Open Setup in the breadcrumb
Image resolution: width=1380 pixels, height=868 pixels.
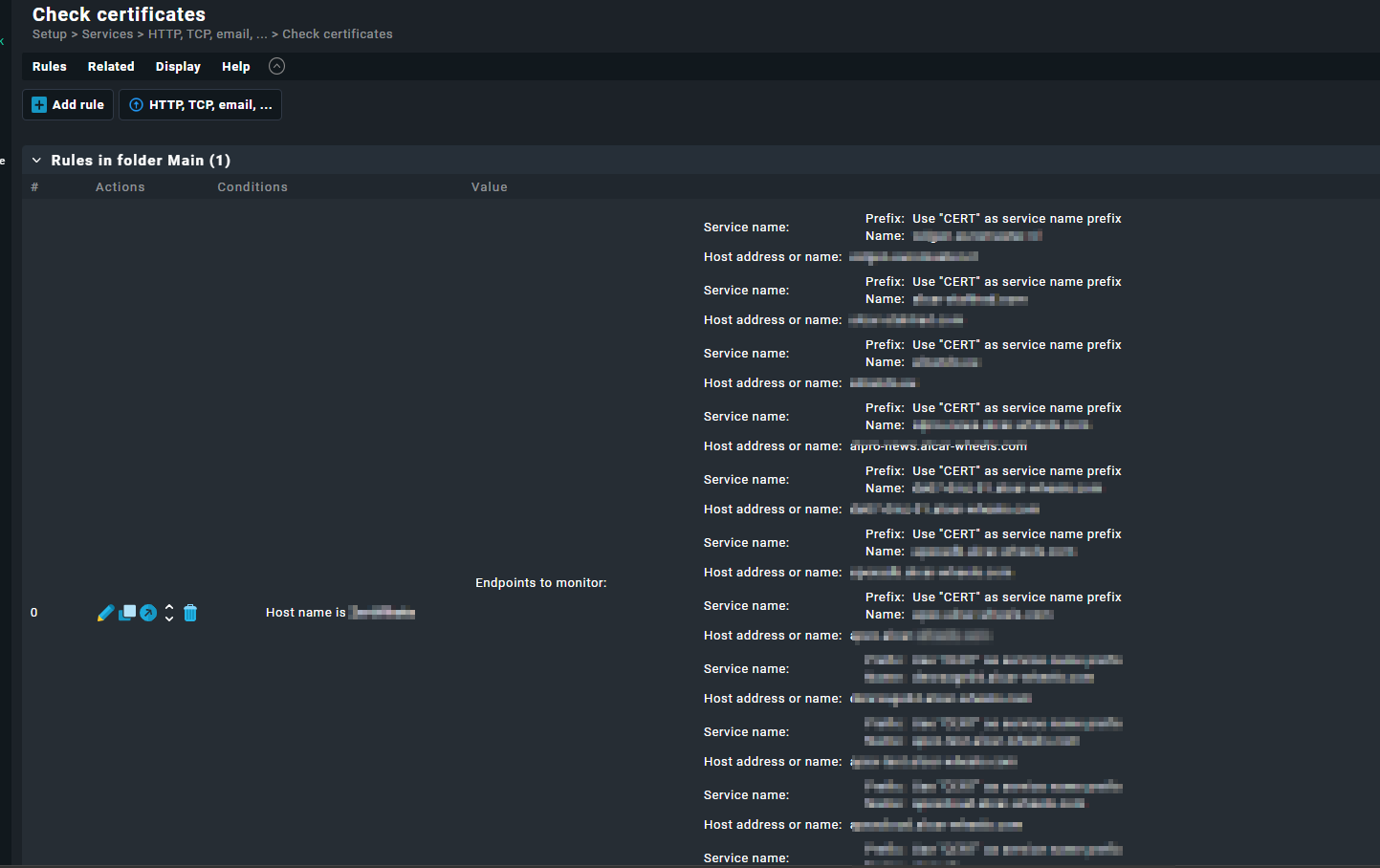(x=50, y=34)
